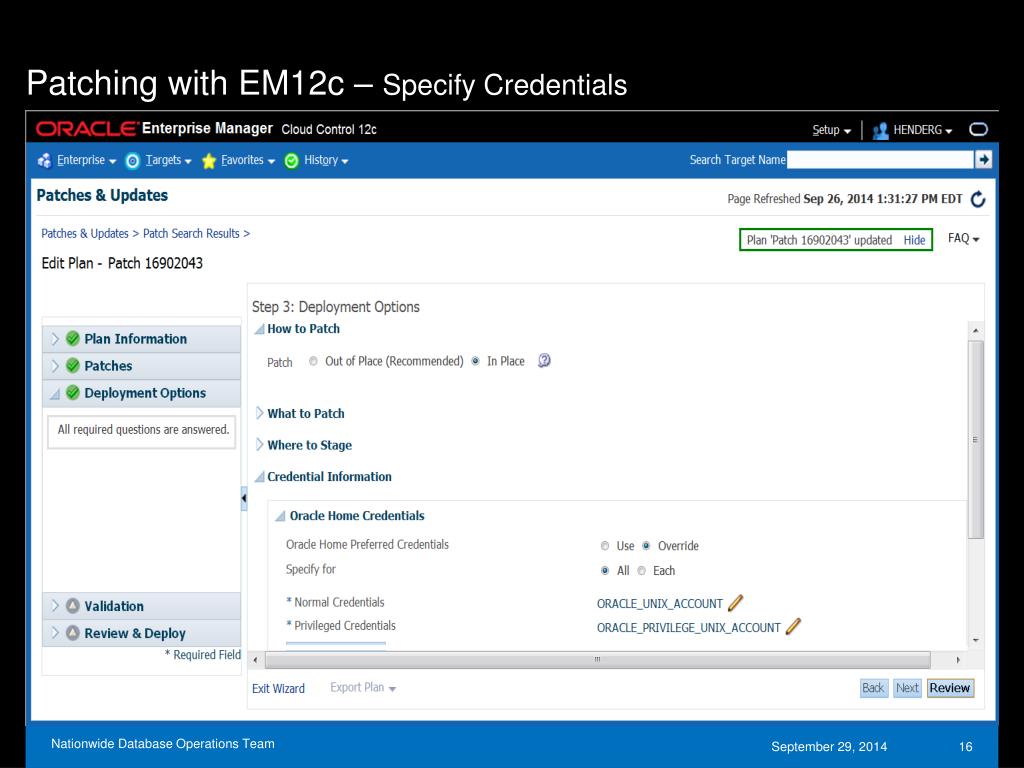Screen dimensions: 1024x768
Task: Collapse the left pane splitter arrow
Action: [x=244, y=498]
